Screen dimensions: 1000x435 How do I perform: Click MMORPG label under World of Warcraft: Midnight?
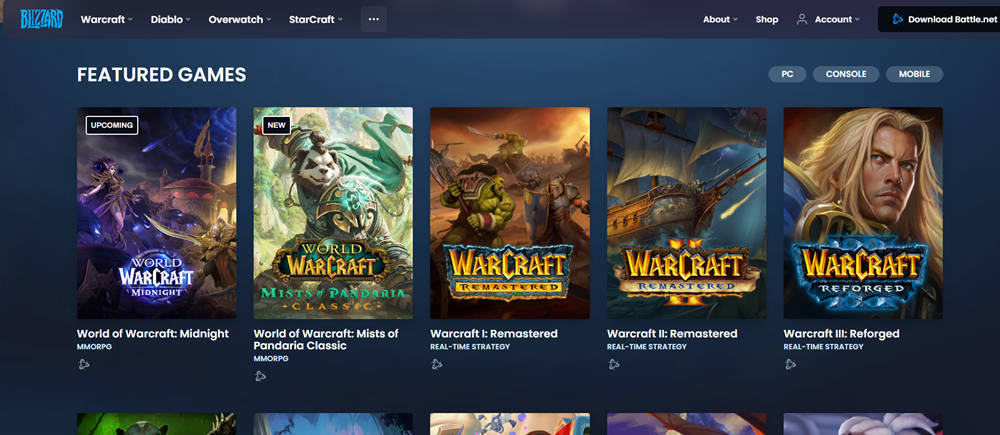click(x=94, y=346)
